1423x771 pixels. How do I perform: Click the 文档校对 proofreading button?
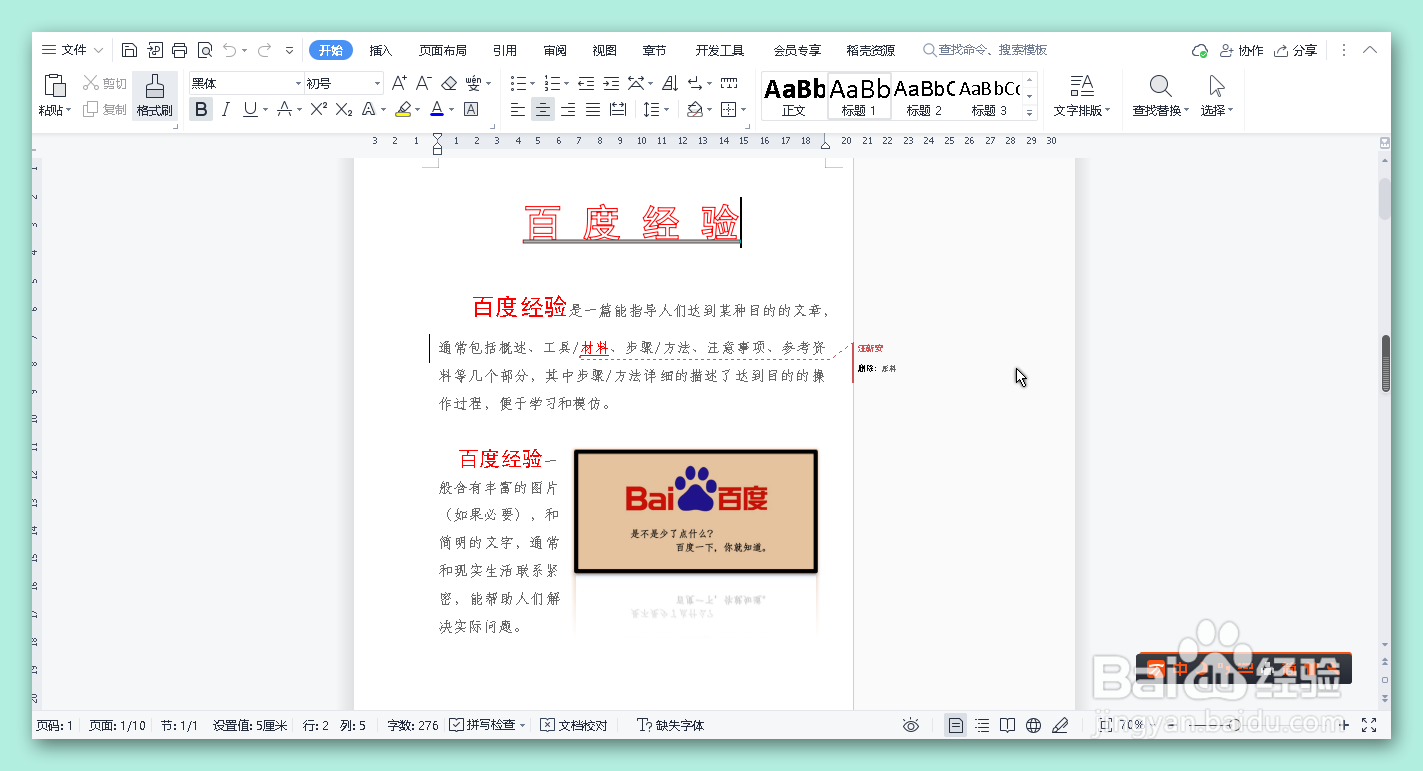pyautogui.click(x=574, y=725)
